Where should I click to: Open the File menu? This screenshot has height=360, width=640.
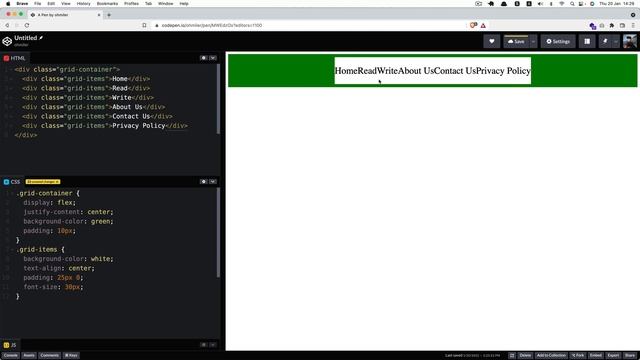click(38, 3)
